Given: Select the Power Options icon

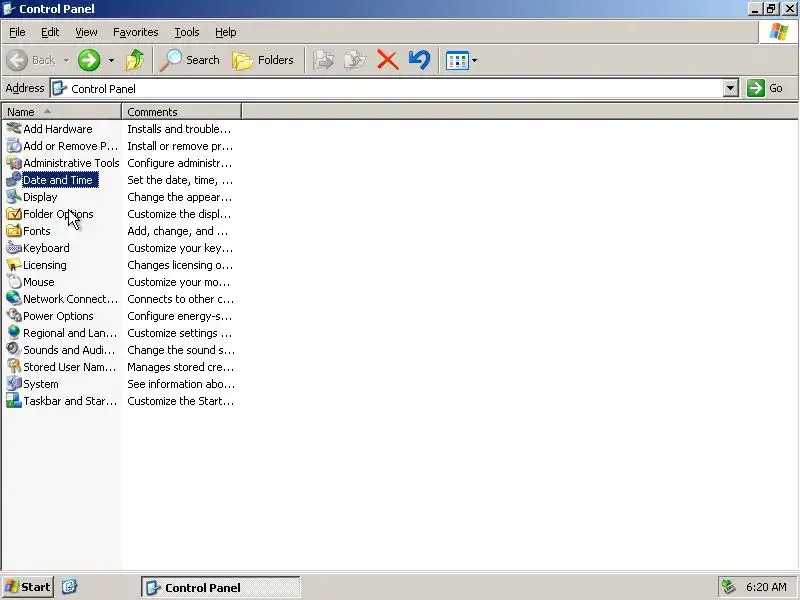Looking at the screenshot, I should tap(14, 316).
